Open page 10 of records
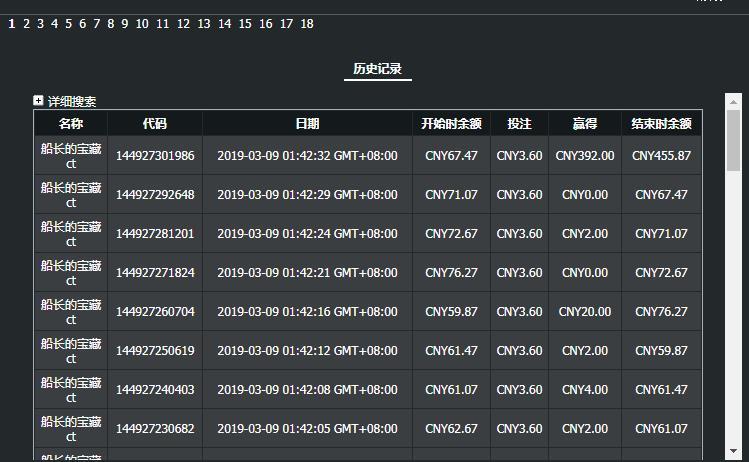 142,24
